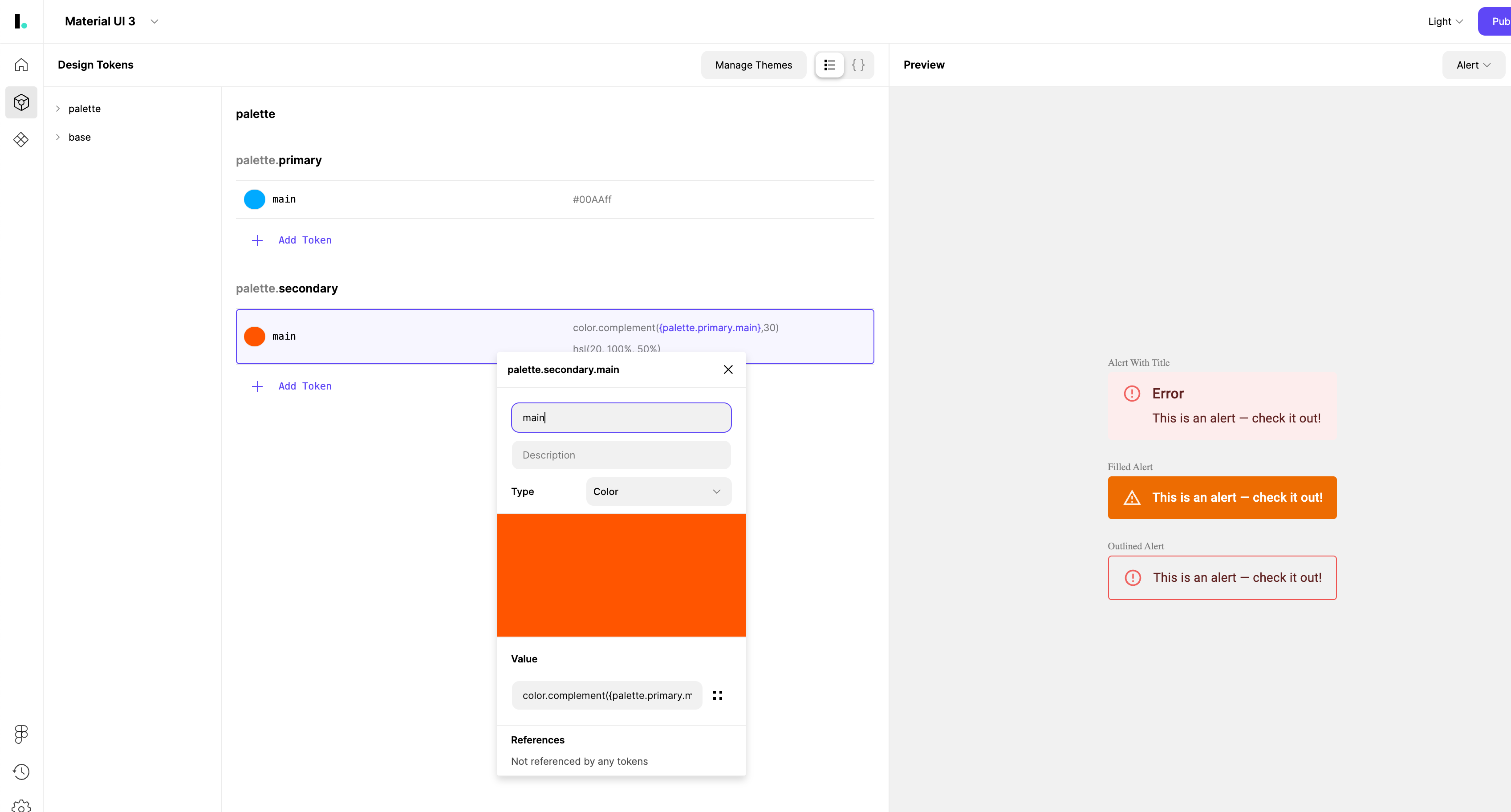Open the Alert preview component dropdown
The image size is (1511, 812).
[x=1474, y=65]
